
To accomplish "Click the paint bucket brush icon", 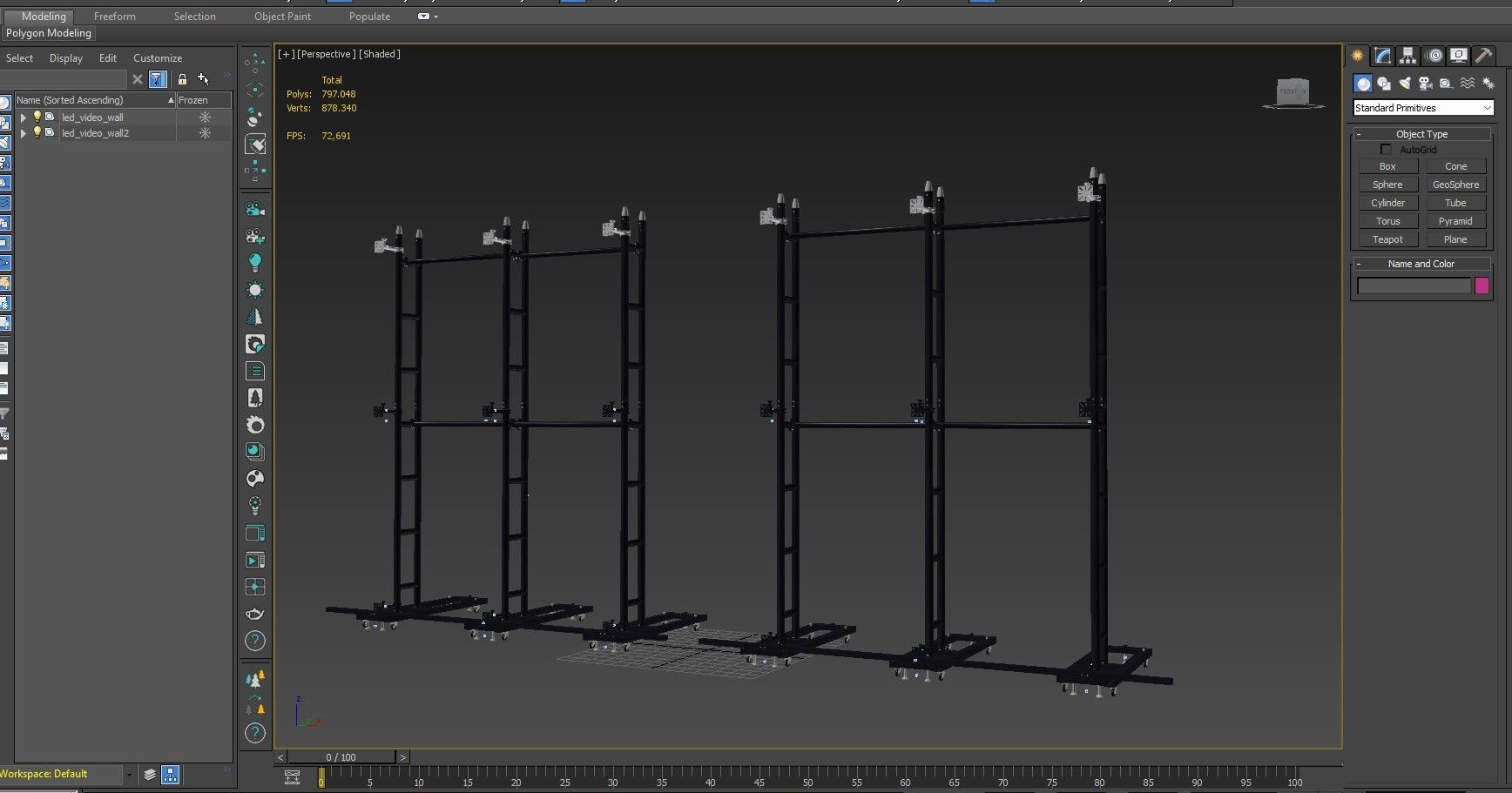I will pyautogui.click(x=255, y=144).
